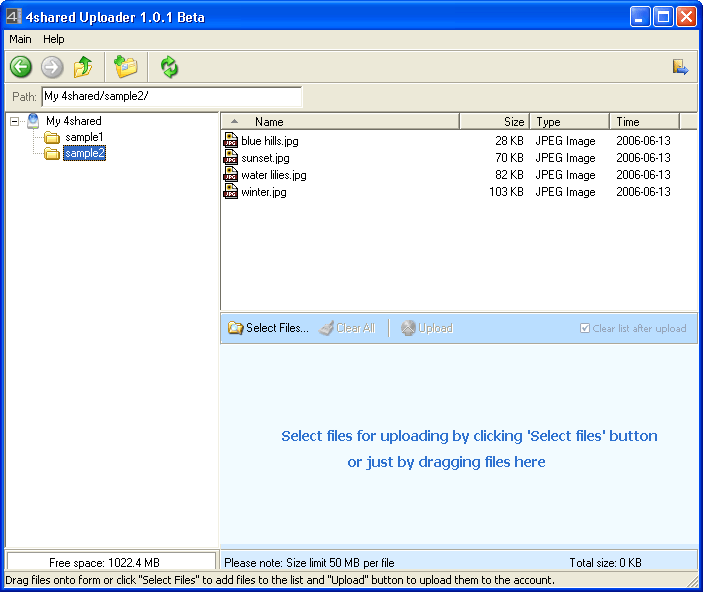Sort files by the Name column

click(x=340, y=122)
